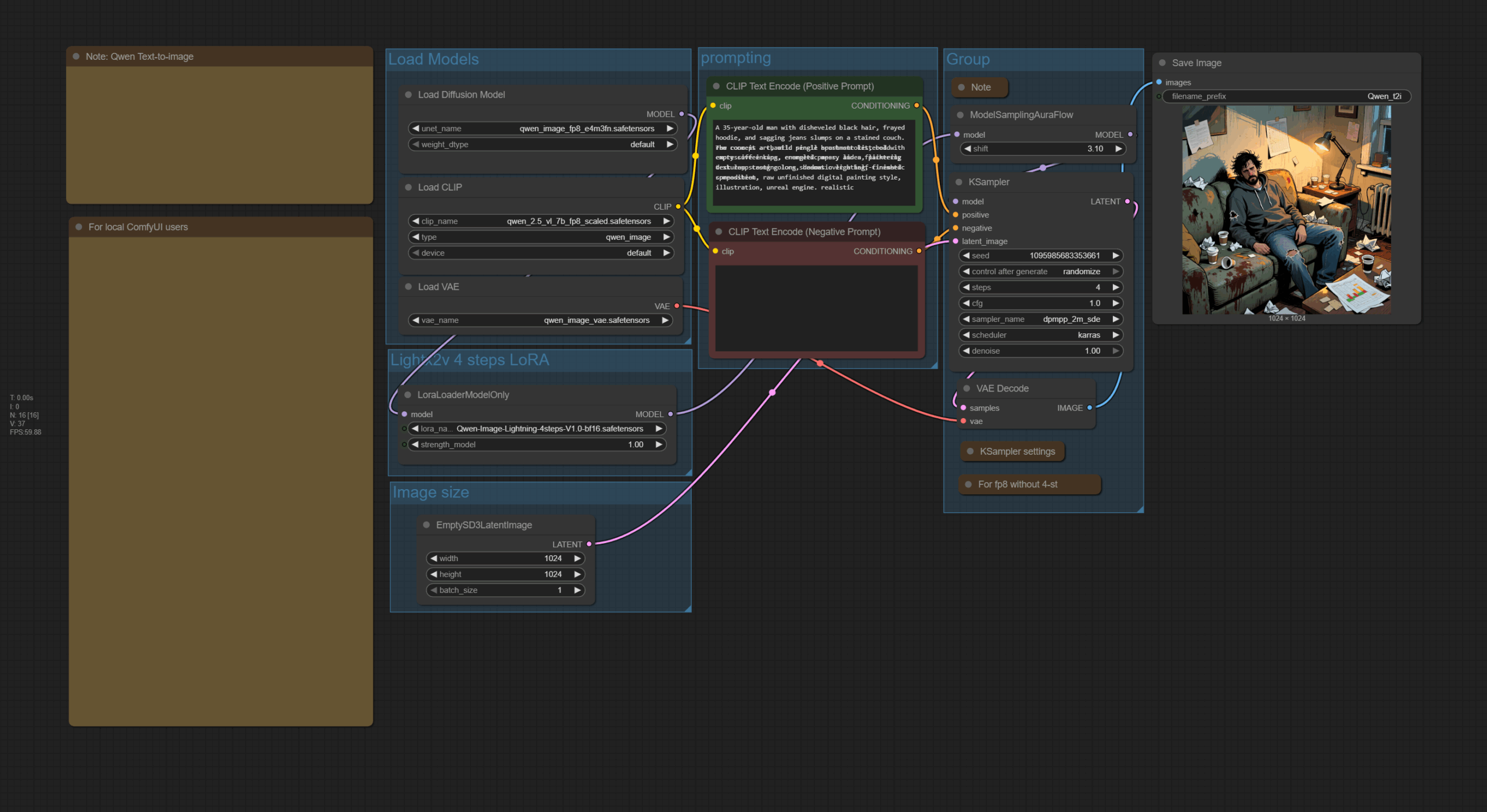Select the 'prompting' group title
Viewport: 1487px width, 812px height.
coord(735,58)
